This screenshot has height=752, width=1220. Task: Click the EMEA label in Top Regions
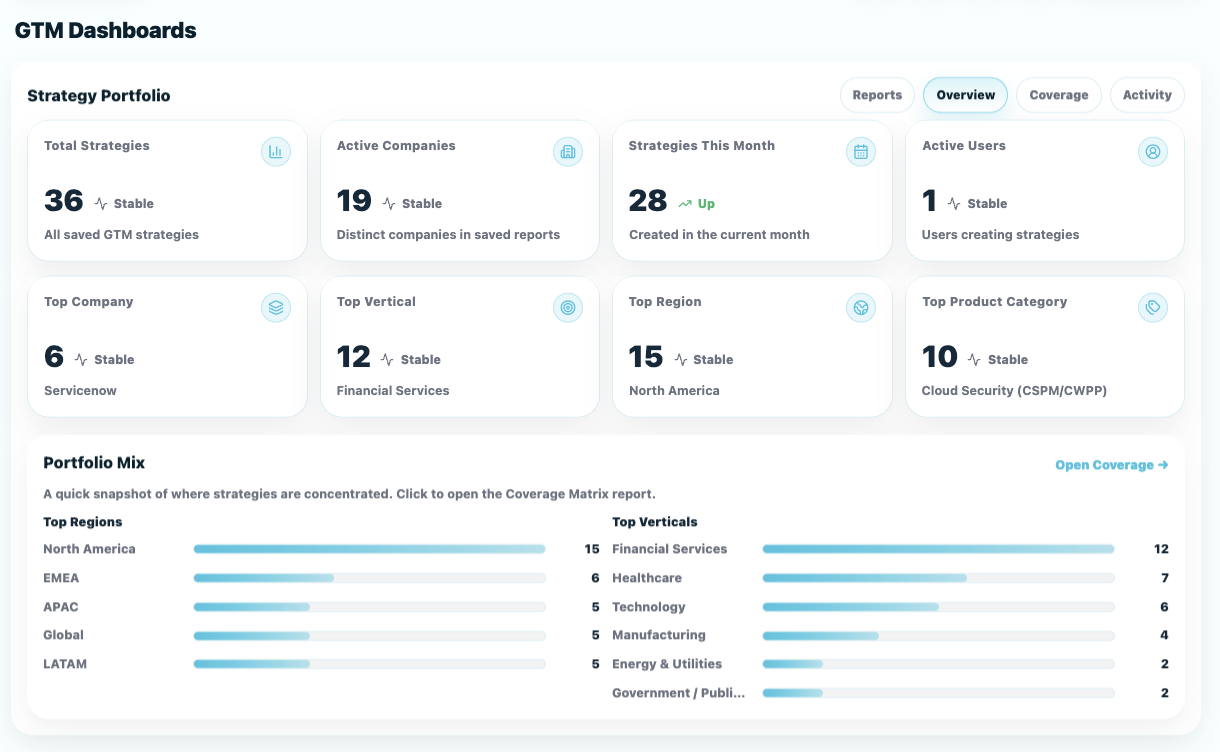pyautogui.click(x=61, y=577)
